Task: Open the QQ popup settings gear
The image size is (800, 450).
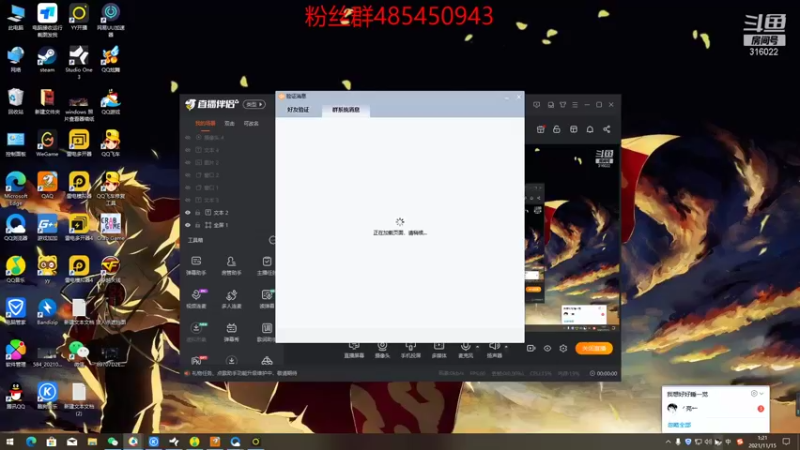Action: pos(754,394)
